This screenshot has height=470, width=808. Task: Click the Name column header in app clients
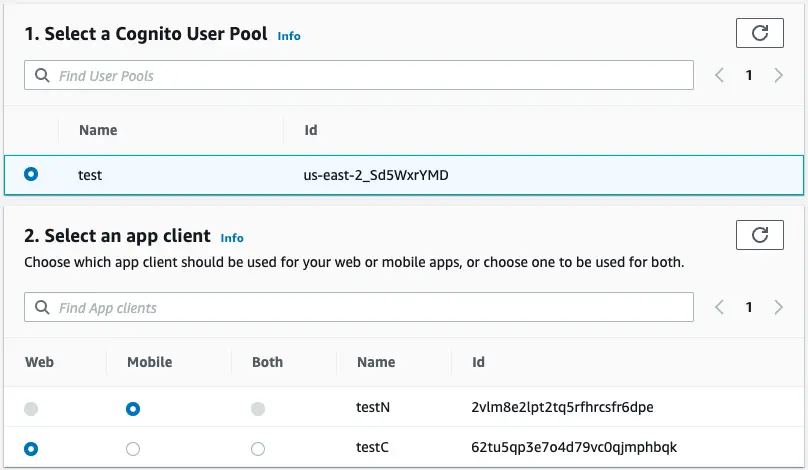click(376, 362)
